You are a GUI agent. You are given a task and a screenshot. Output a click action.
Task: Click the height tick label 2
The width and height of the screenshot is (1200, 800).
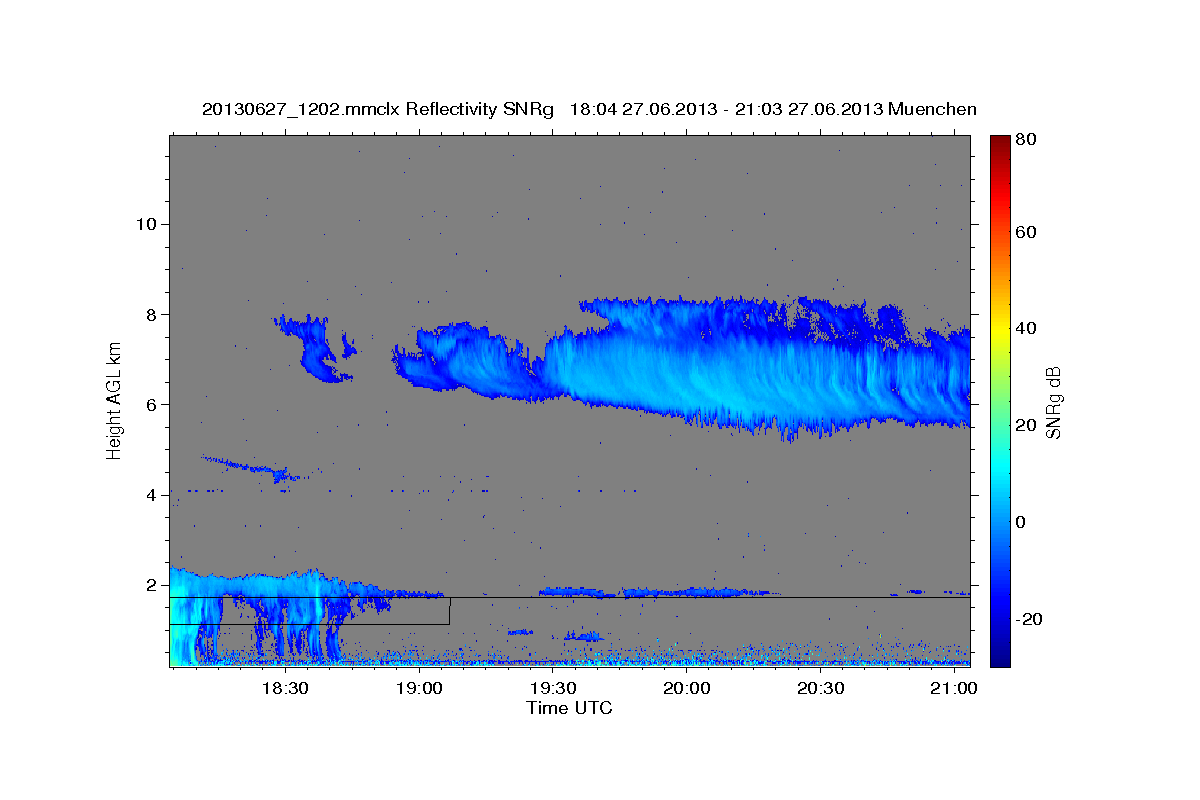point(153,585)
